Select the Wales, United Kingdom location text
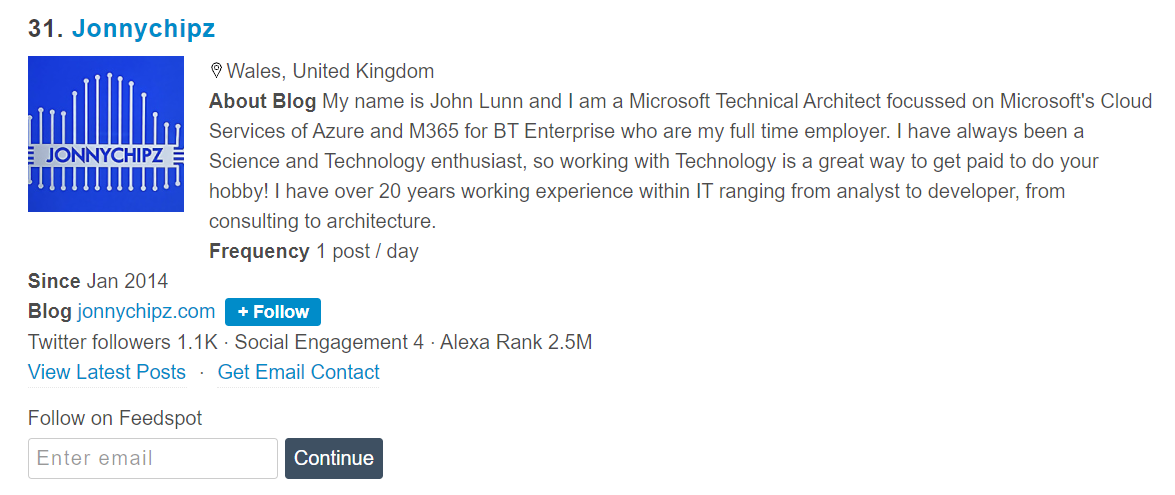 (x=330, y=71)
